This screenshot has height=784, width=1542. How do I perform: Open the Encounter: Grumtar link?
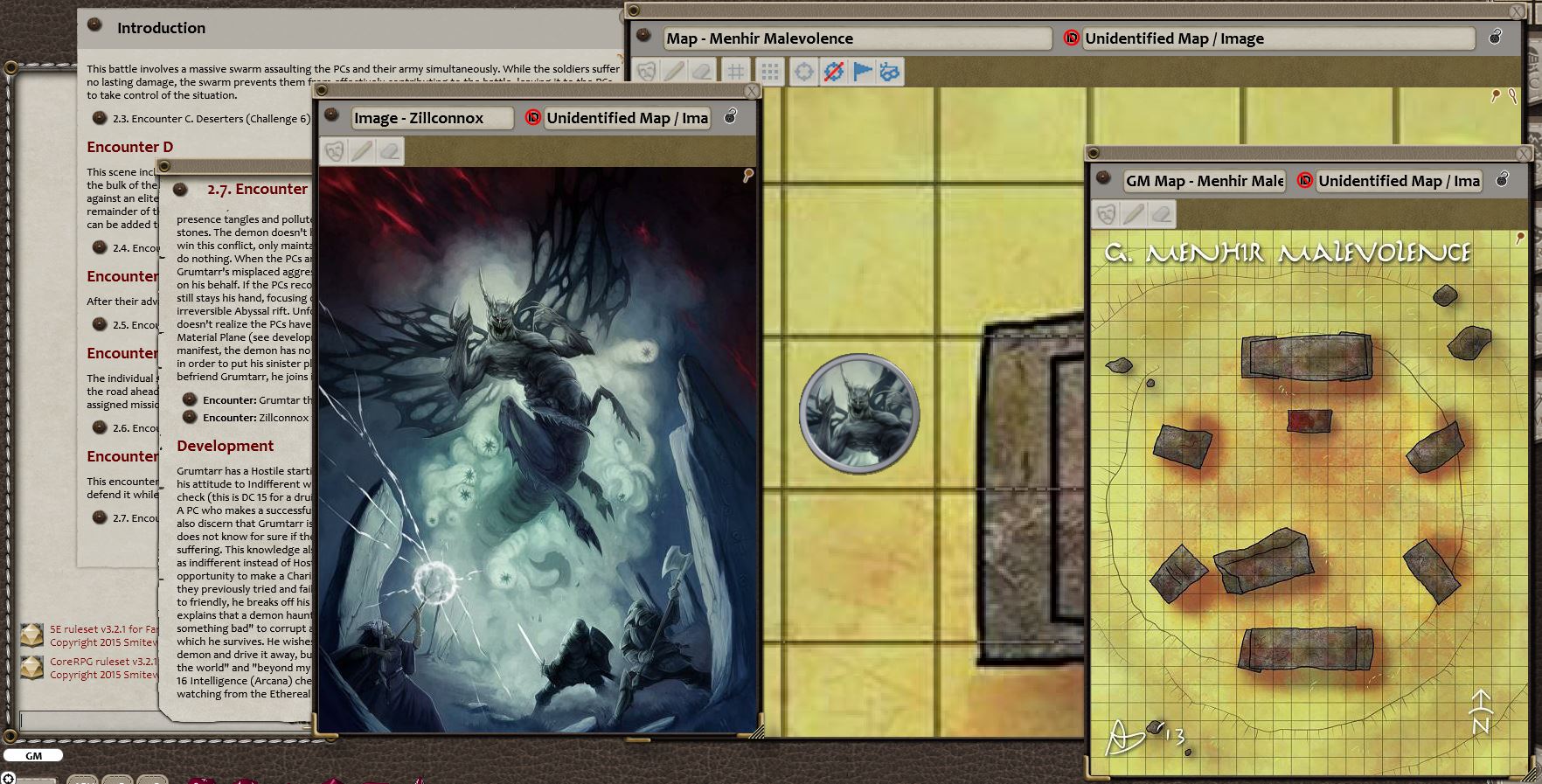(x=190, y=399)
